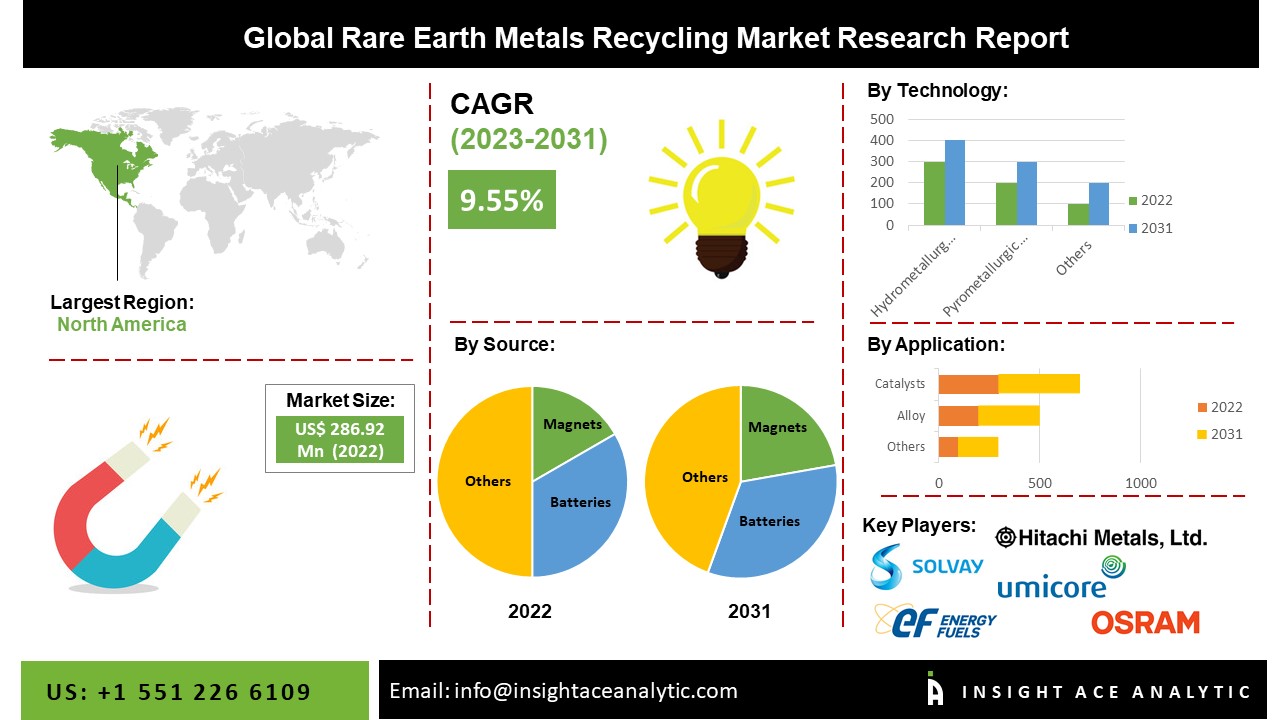Click the Solvay company logo
Screen dimensions: 1280x720
point(925,566)
